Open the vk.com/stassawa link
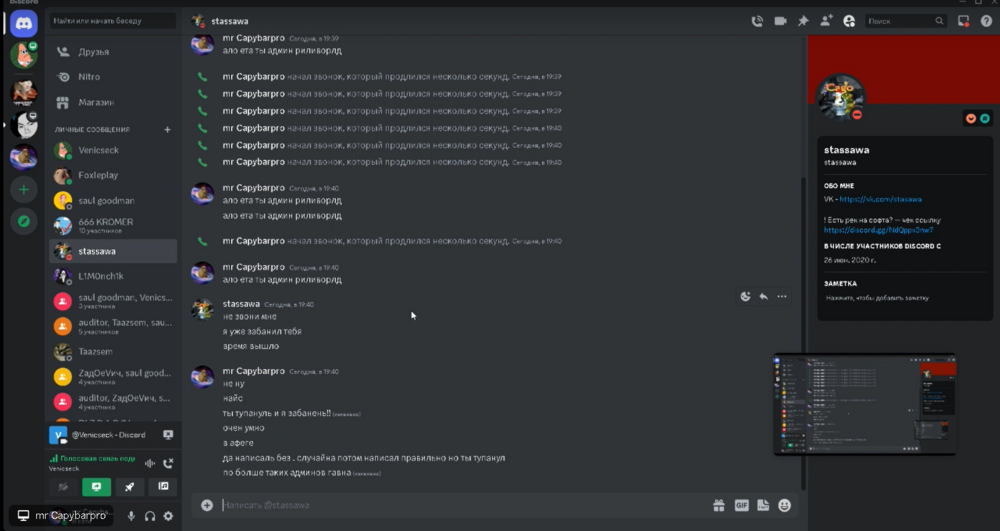The height and width of the screenshot is (531, 1000). click(x=880, y=200)
